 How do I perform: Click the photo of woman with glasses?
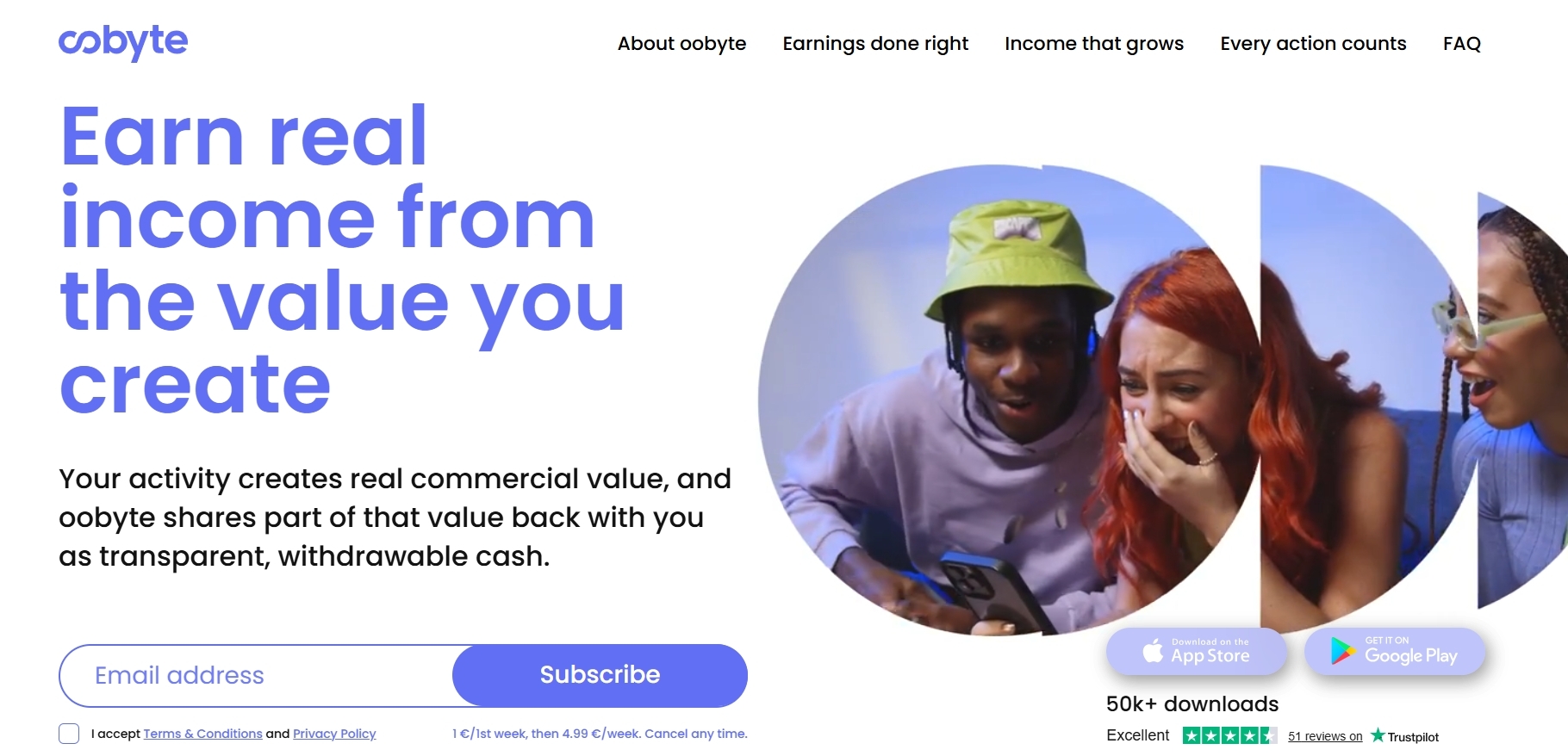pos(1522,400)
